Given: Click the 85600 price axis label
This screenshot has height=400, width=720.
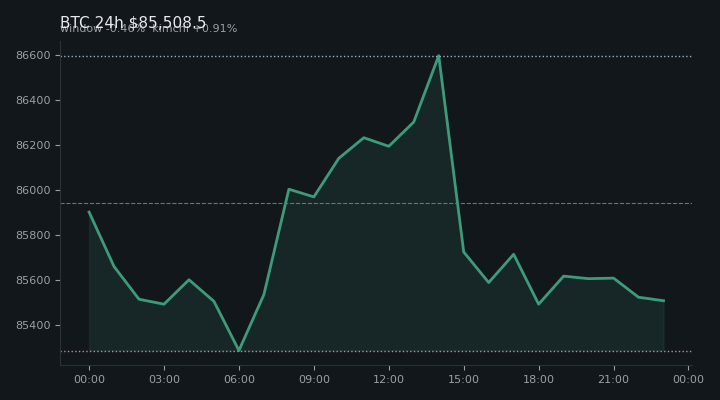Looking at the screenshot, I should (x=33, y=281).
